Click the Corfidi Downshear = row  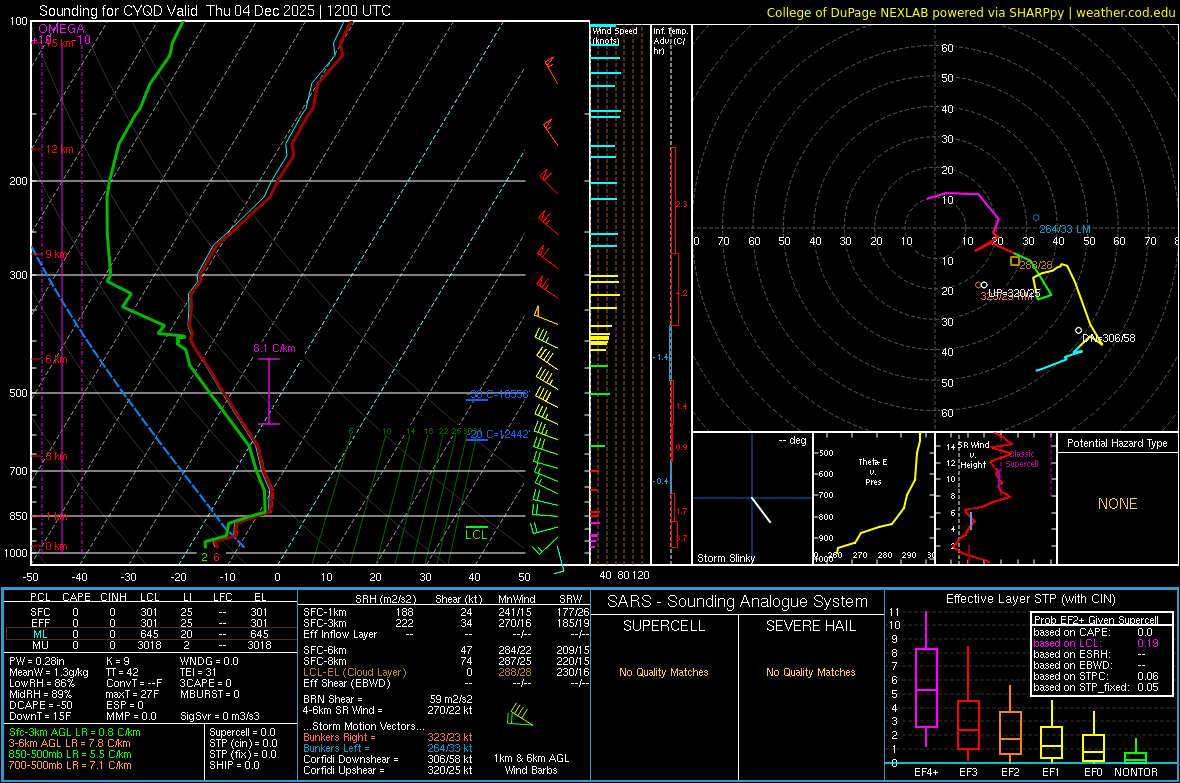point(388,759)
